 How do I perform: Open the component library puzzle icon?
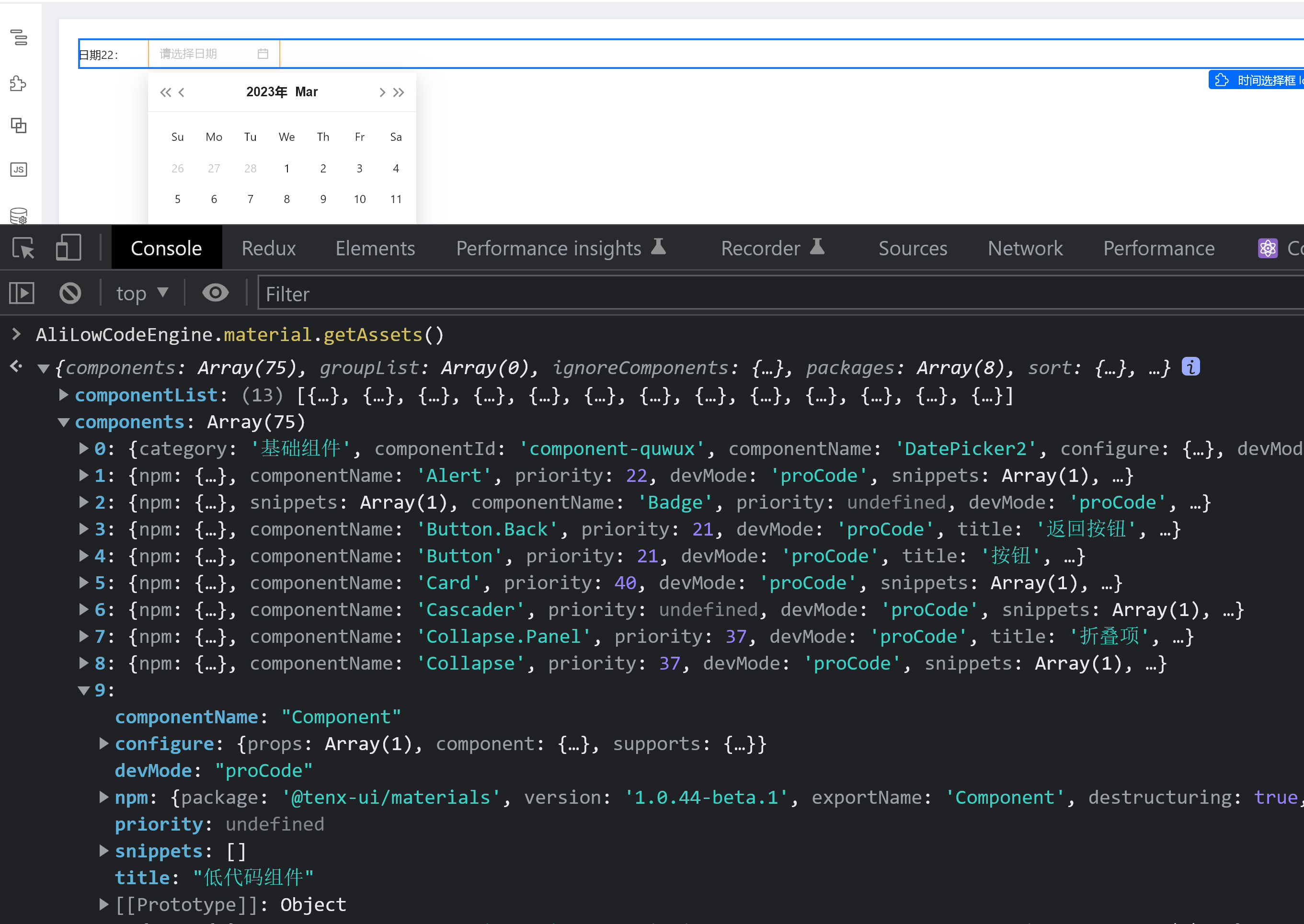click(x=18, y=84)
